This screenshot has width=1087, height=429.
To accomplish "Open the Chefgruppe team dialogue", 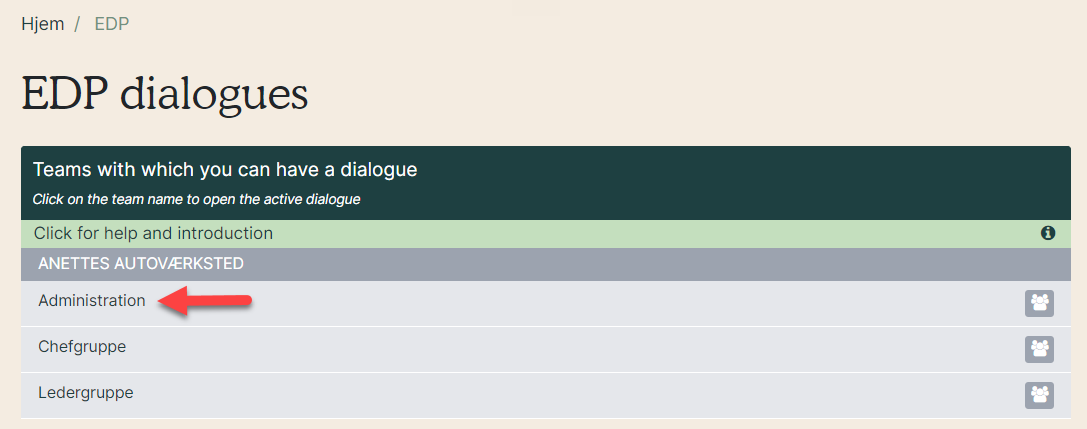I will click(x=82, y=347).
